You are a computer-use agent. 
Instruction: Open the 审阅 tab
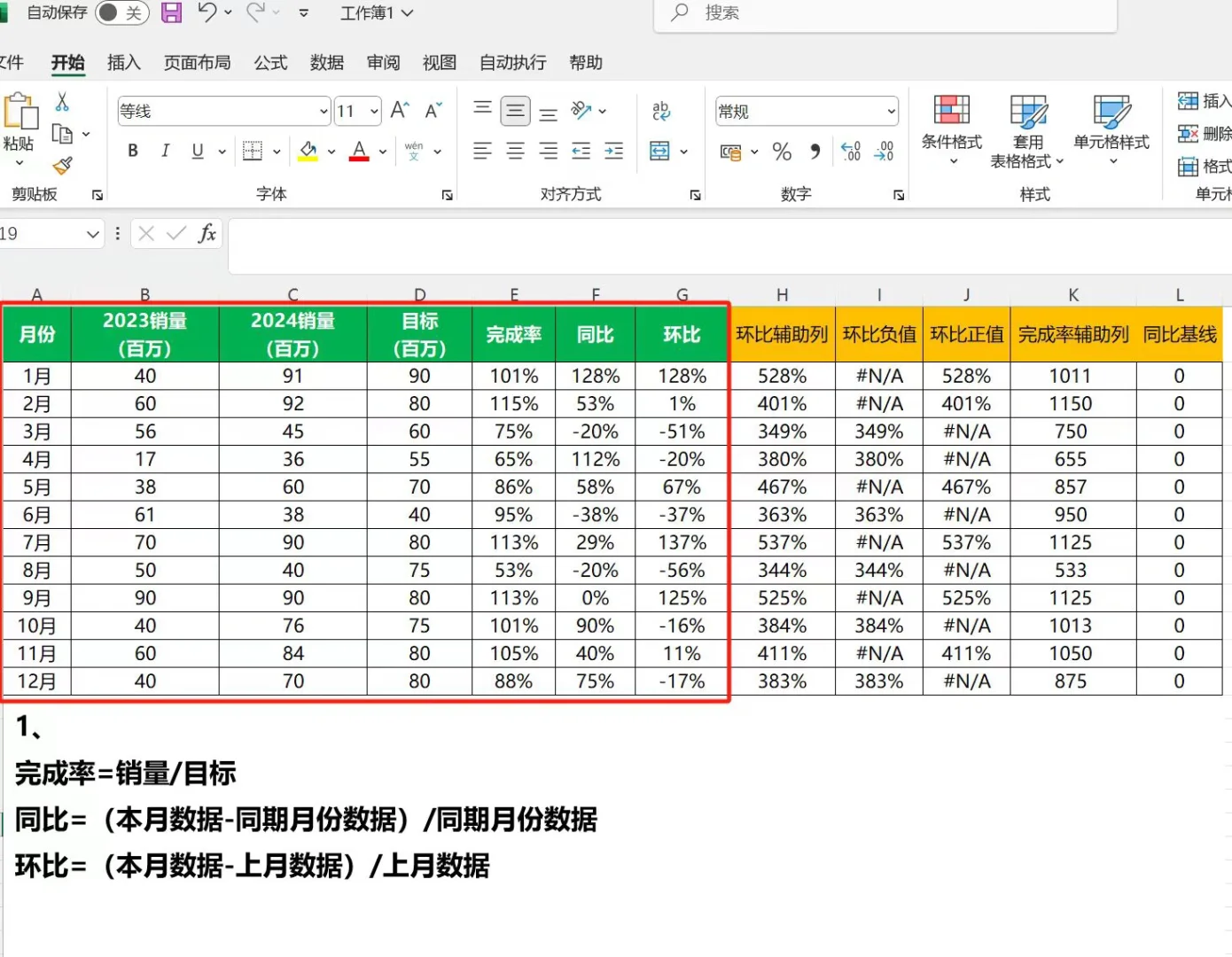(x=384, y=63)
